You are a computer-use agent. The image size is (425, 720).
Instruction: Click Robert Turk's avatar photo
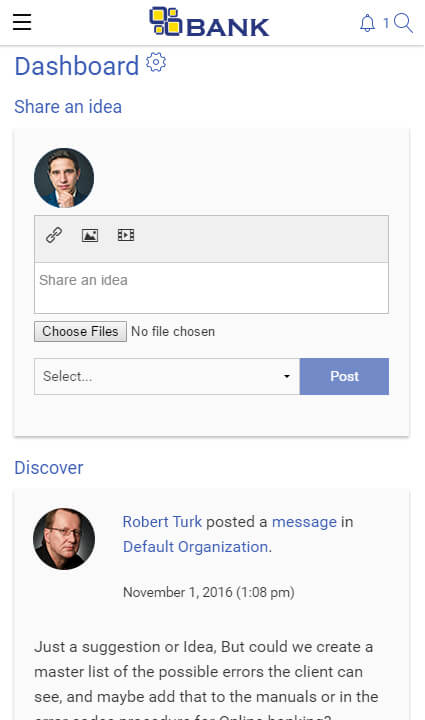click(x=64, y=539)
